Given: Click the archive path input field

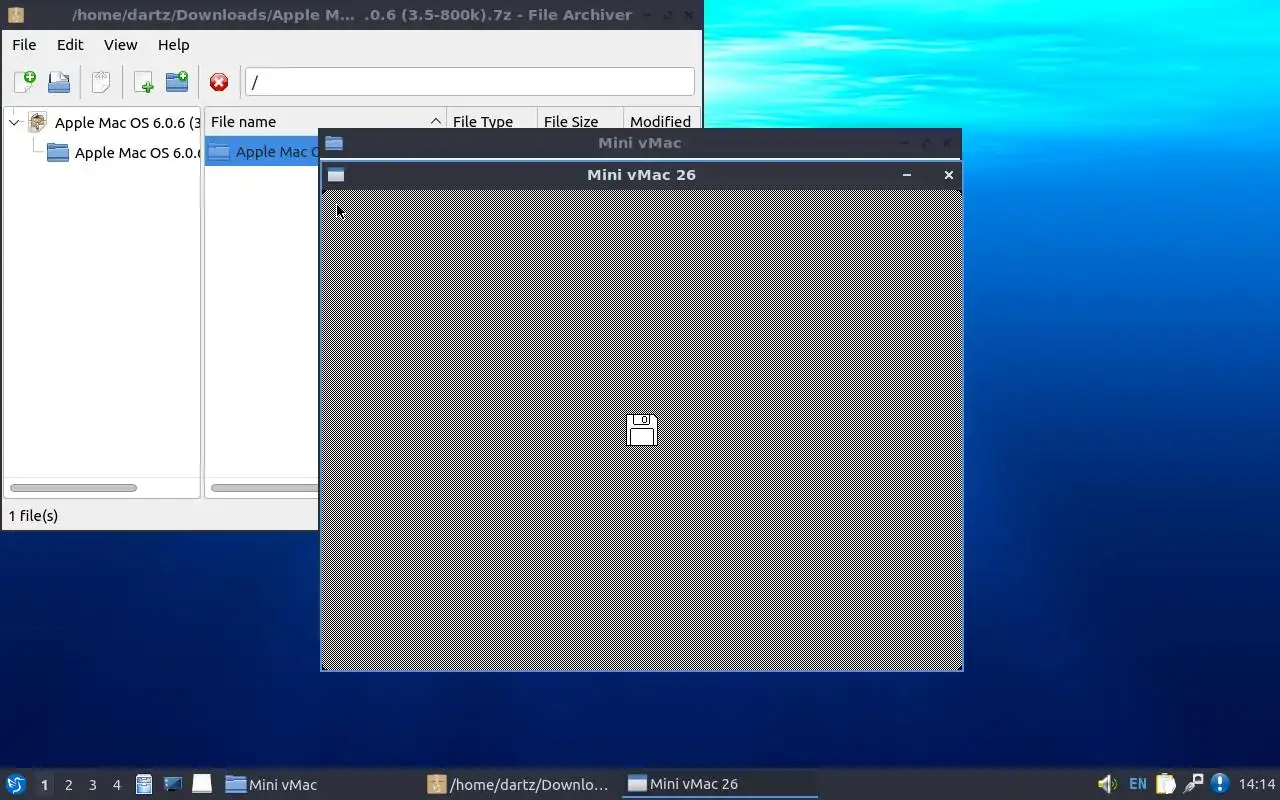Looking at the screenshot, I should click(469, 82).
